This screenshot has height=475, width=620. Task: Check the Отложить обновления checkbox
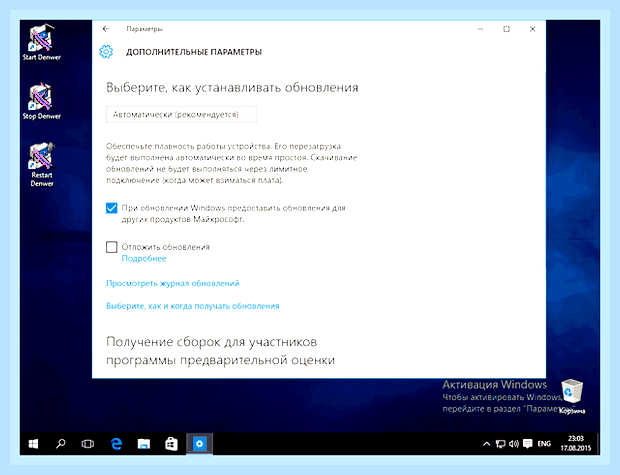(112, 247)
